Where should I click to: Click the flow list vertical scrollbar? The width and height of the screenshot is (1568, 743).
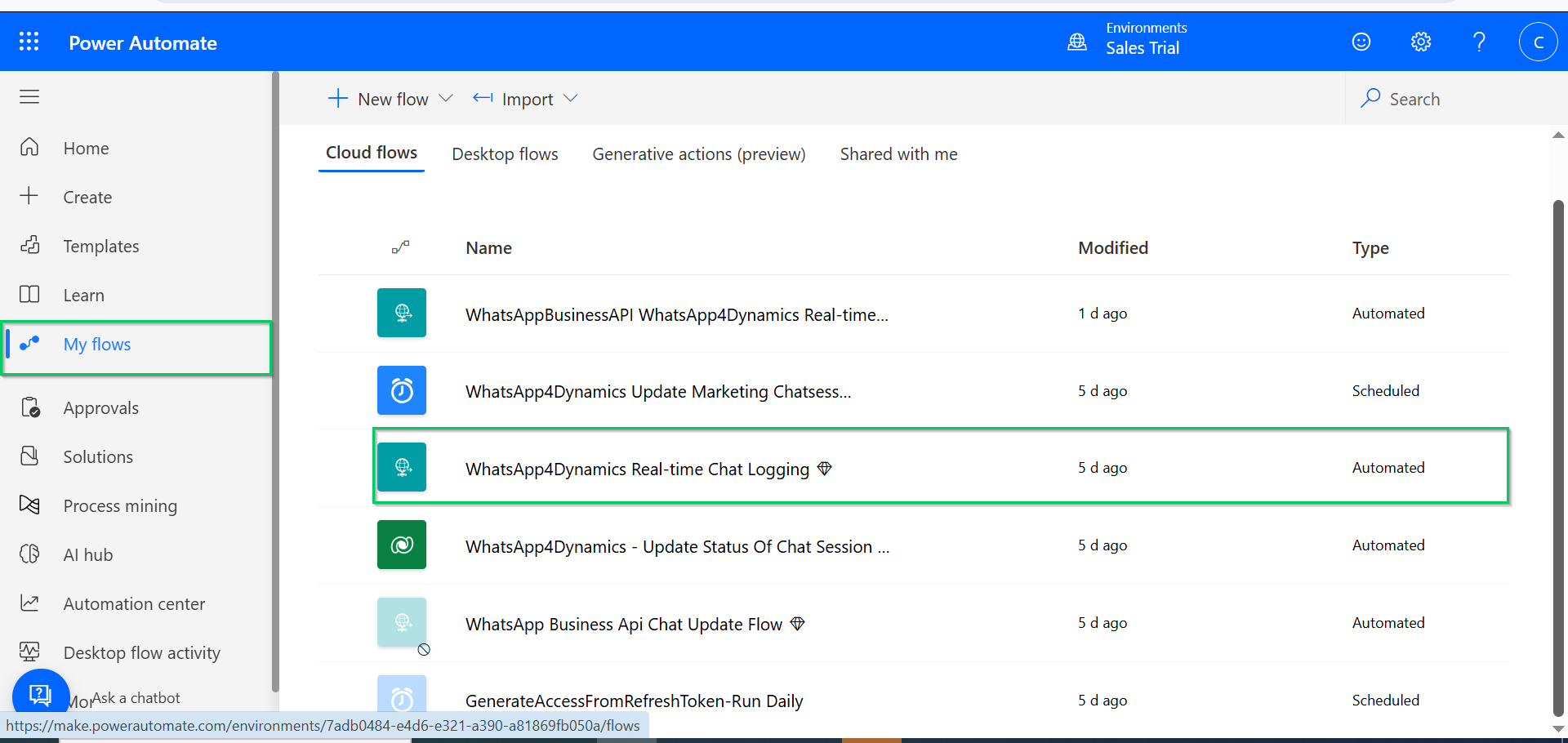(1558, 457)
